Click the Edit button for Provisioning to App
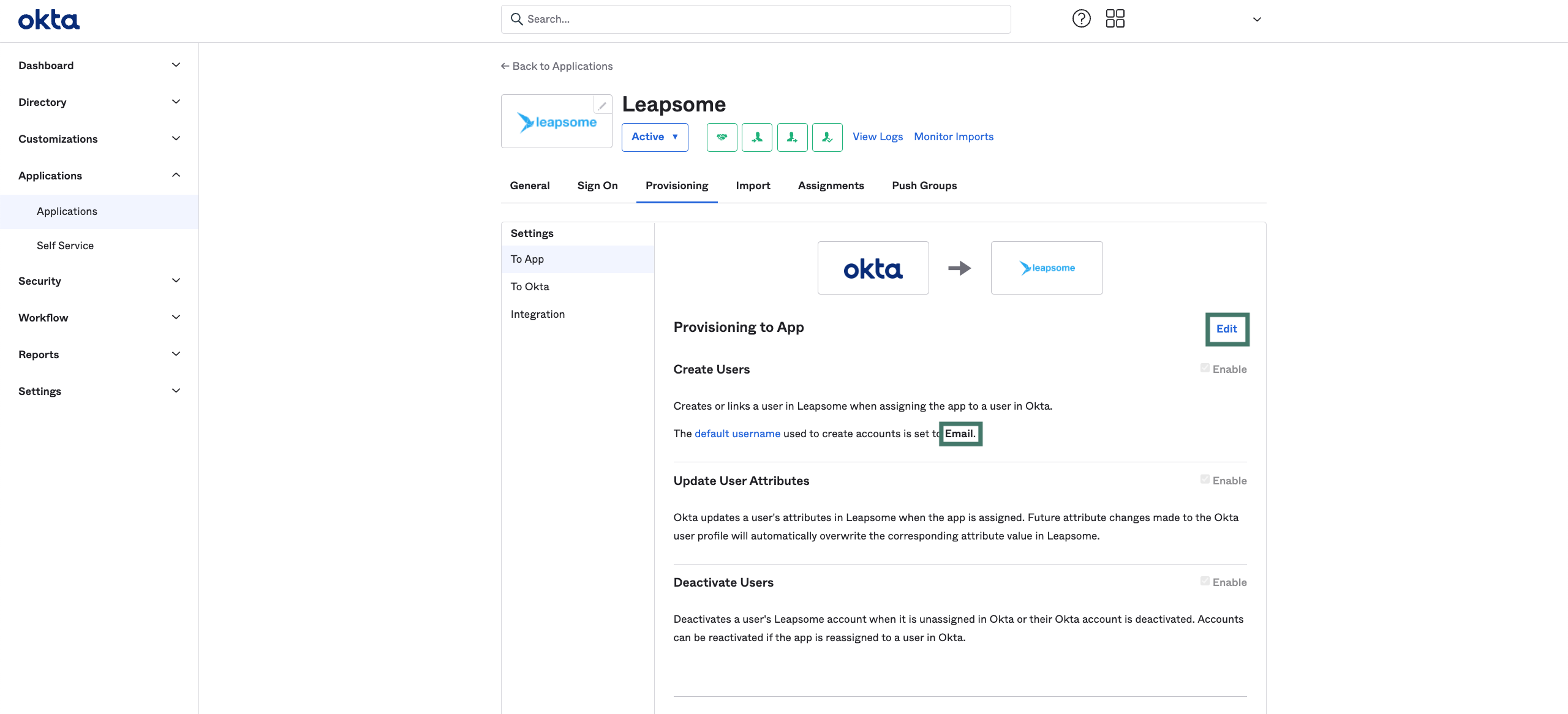Image resolution: width=1568 pixels, height=714 pixels. (x=1227, y=329)
